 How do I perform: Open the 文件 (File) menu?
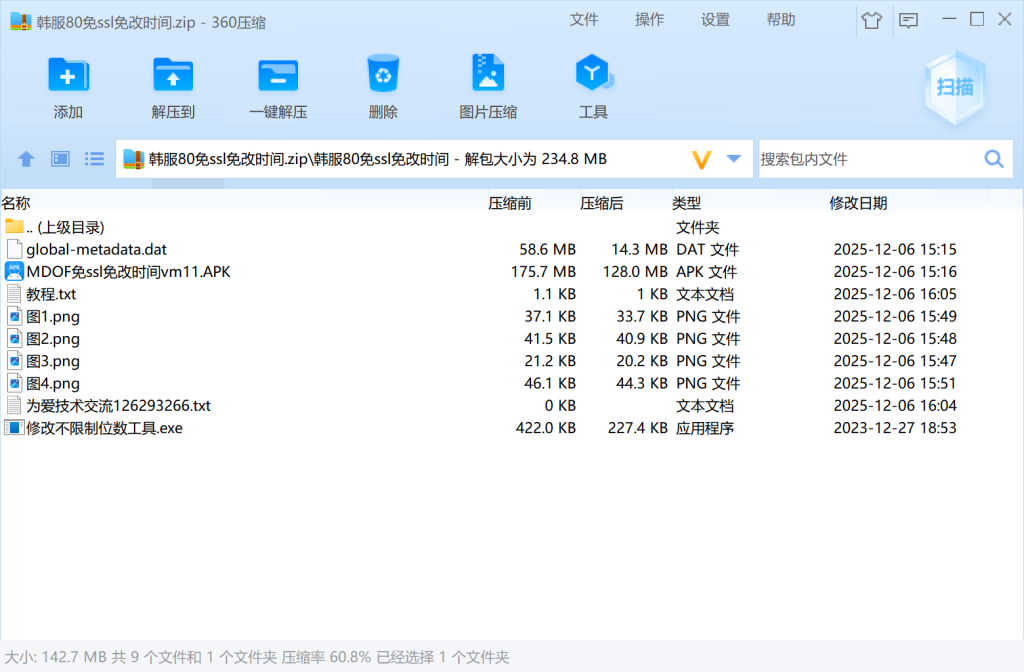584,20
